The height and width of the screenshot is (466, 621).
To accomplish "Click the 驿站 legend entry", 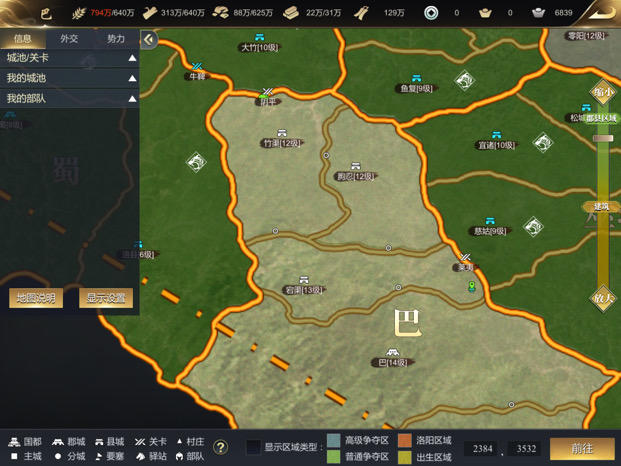I will [152, 456].
